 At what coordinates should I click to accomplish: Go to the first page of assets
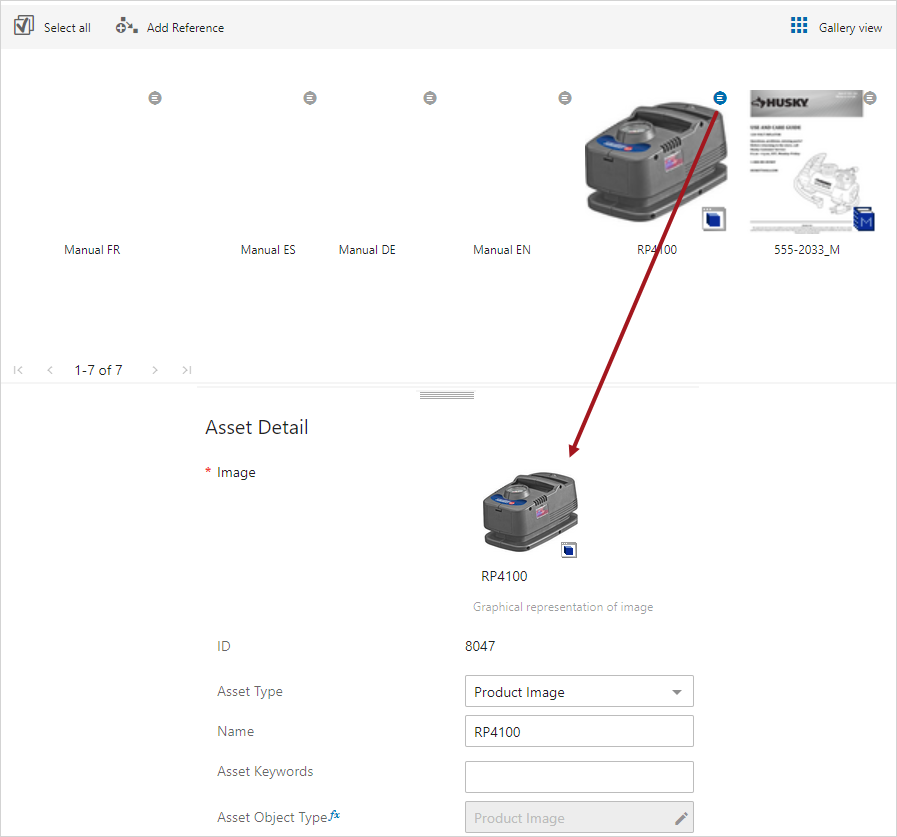point(18,370)
